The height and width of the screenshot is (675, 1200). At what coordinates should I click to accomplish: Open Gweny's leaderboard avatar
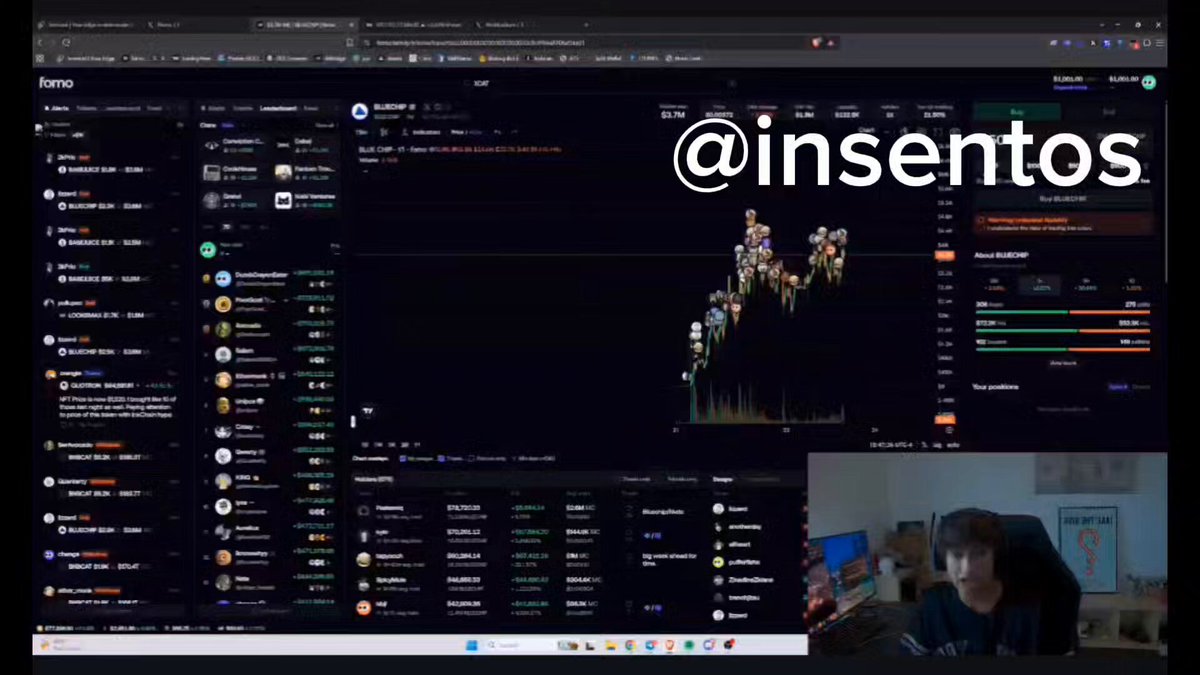click(x=223, y=455)
